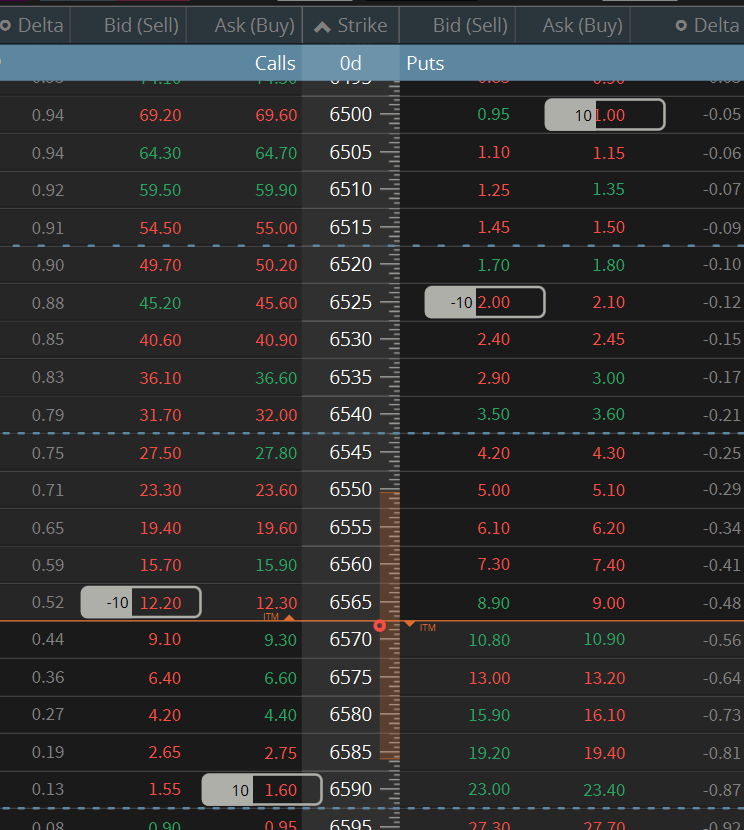The height and width of the screenshot is (830, 744).
Task: Click call bid 45.20 at 6525
Action: pos(160,303)
